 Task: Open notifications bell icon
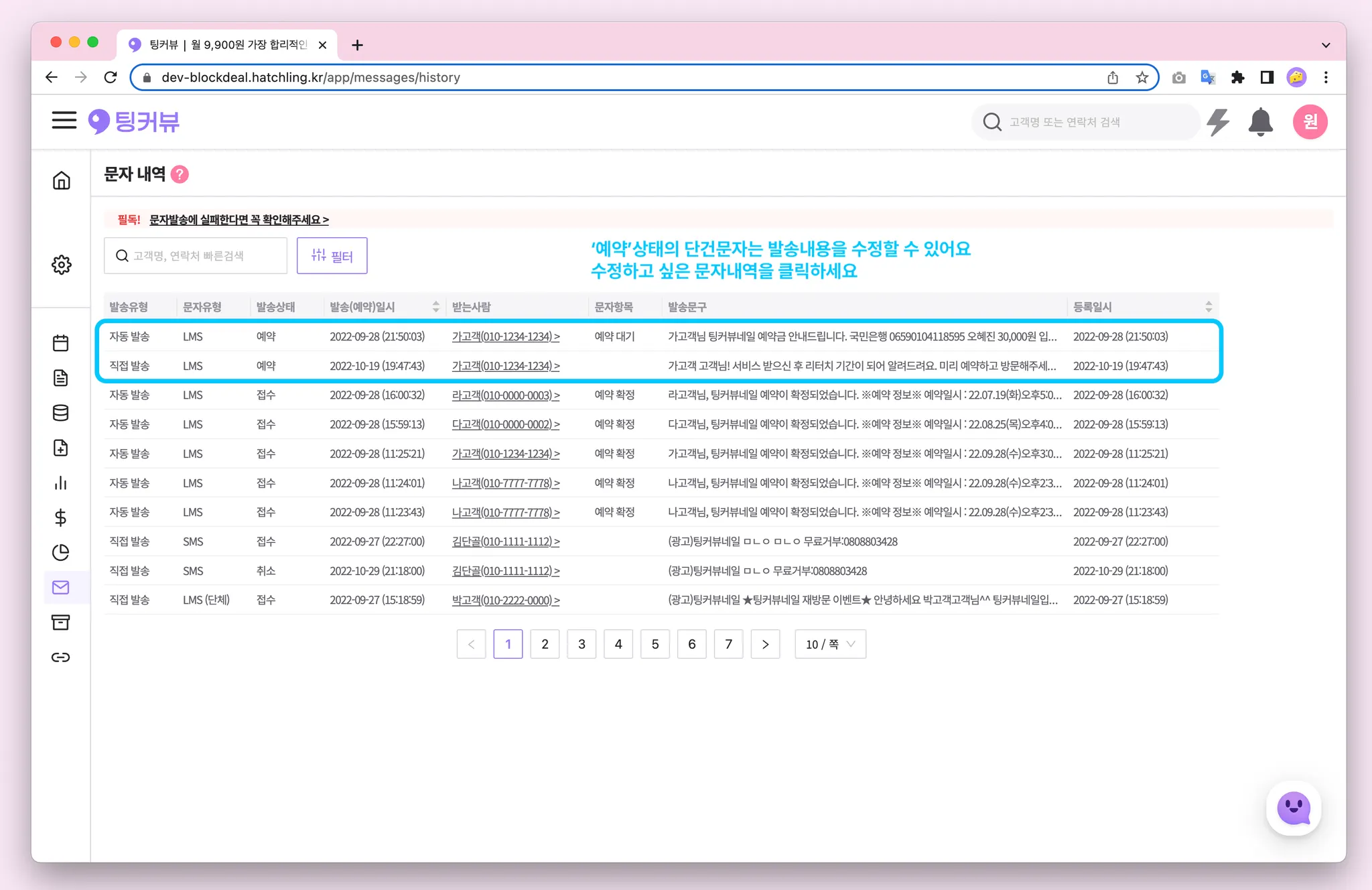click(1260, 122)
